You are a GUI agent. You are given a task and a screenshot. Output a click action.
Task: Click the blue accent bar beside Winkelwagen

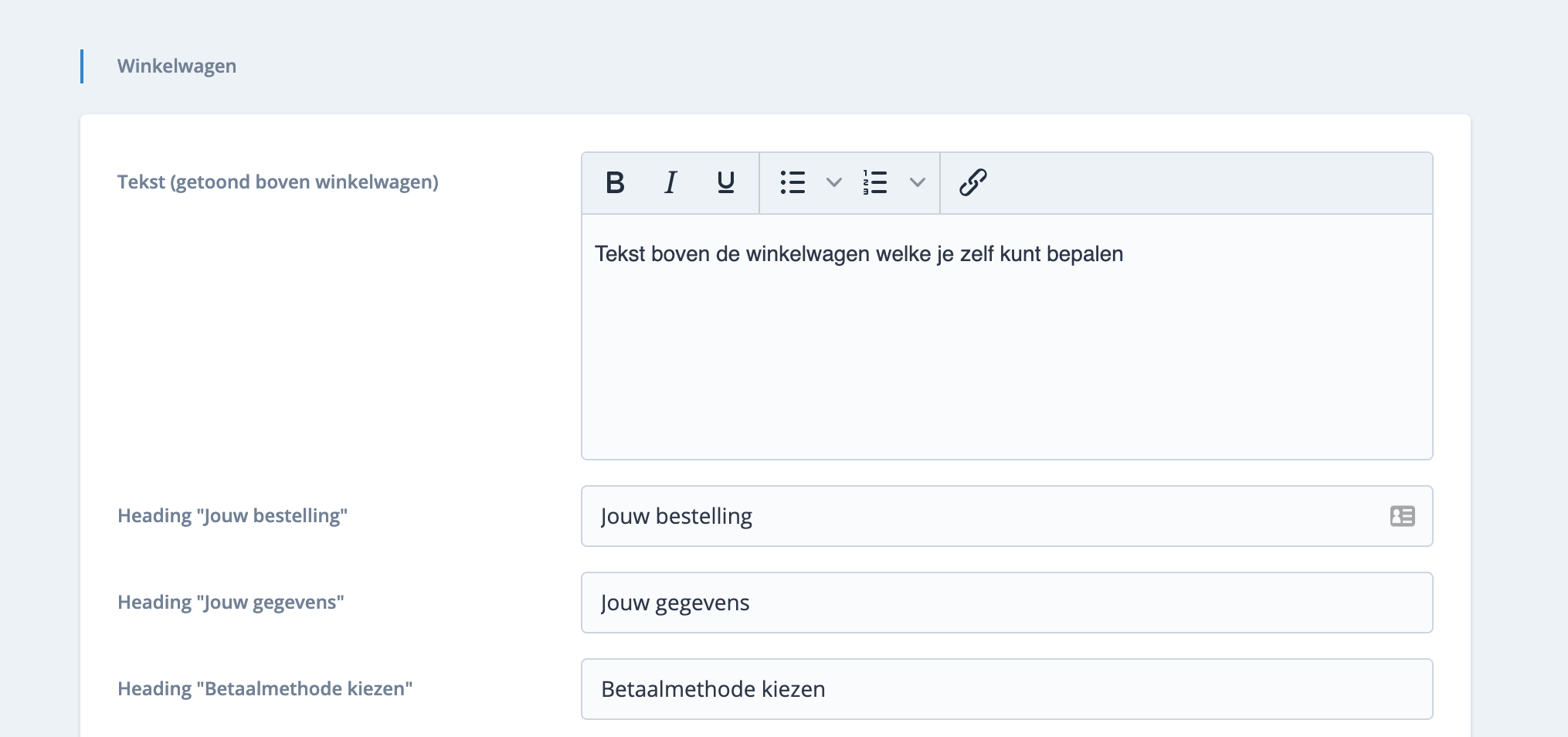82,66
